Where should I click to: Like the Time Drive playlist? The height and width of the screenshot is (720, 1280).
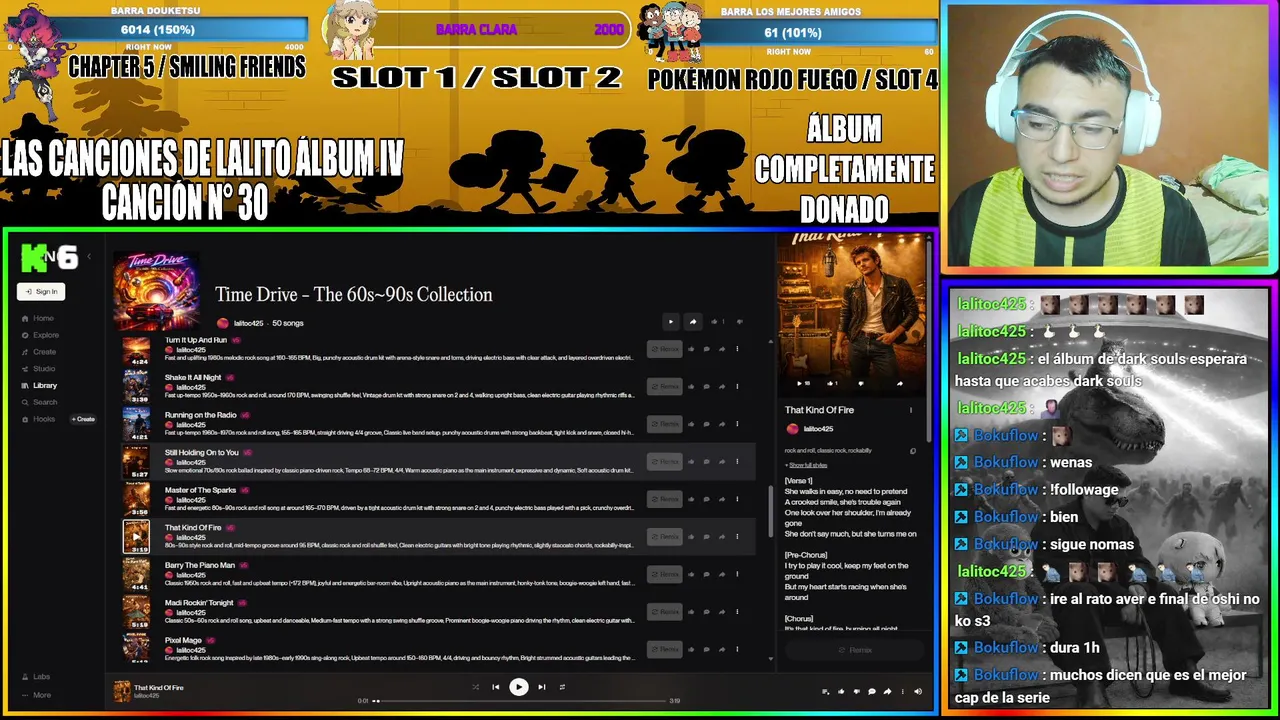(x=714, y=322)
